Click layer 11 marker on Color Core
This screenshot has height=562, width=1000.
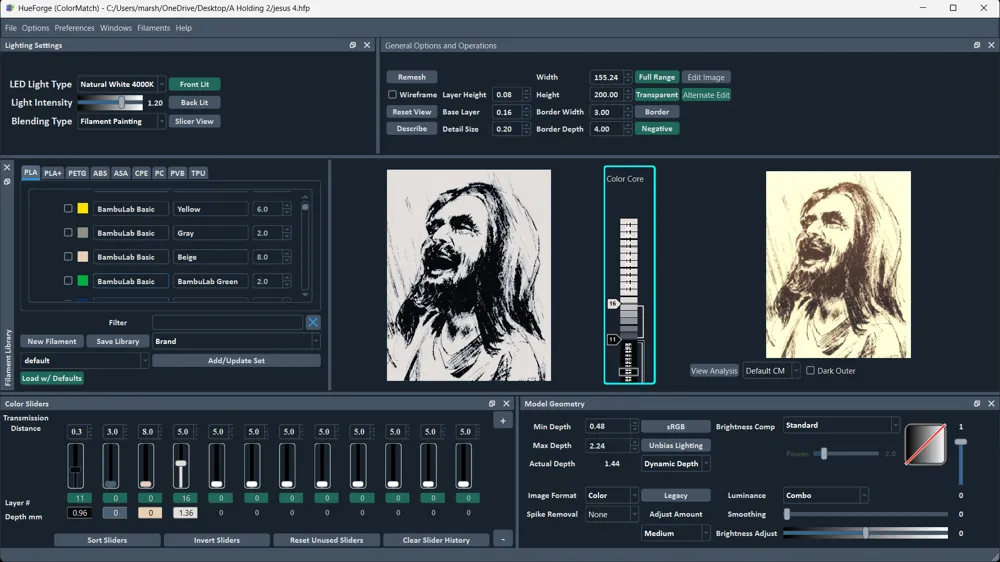tap(613, 339)
